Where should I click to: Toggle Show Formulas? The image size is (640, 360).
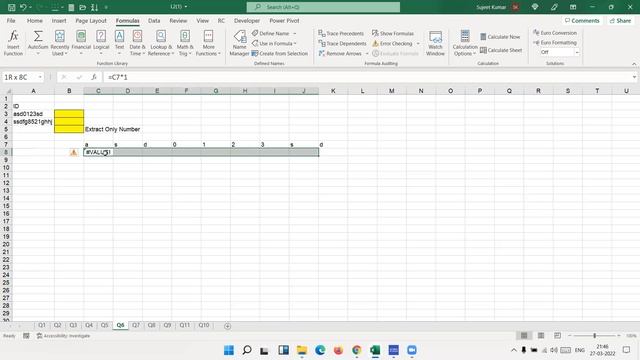point(393,33)
